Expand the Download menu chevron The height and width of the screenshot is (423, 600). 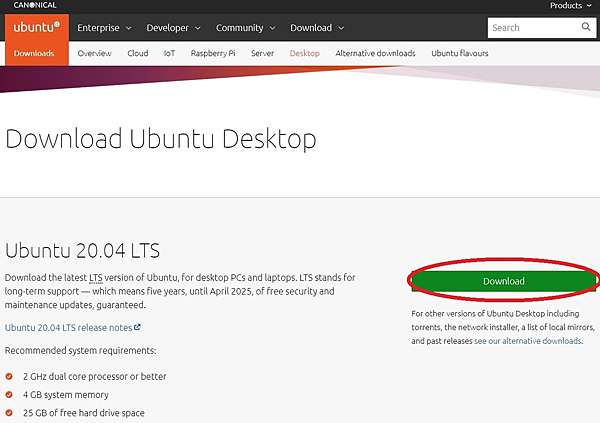[341, 28]
